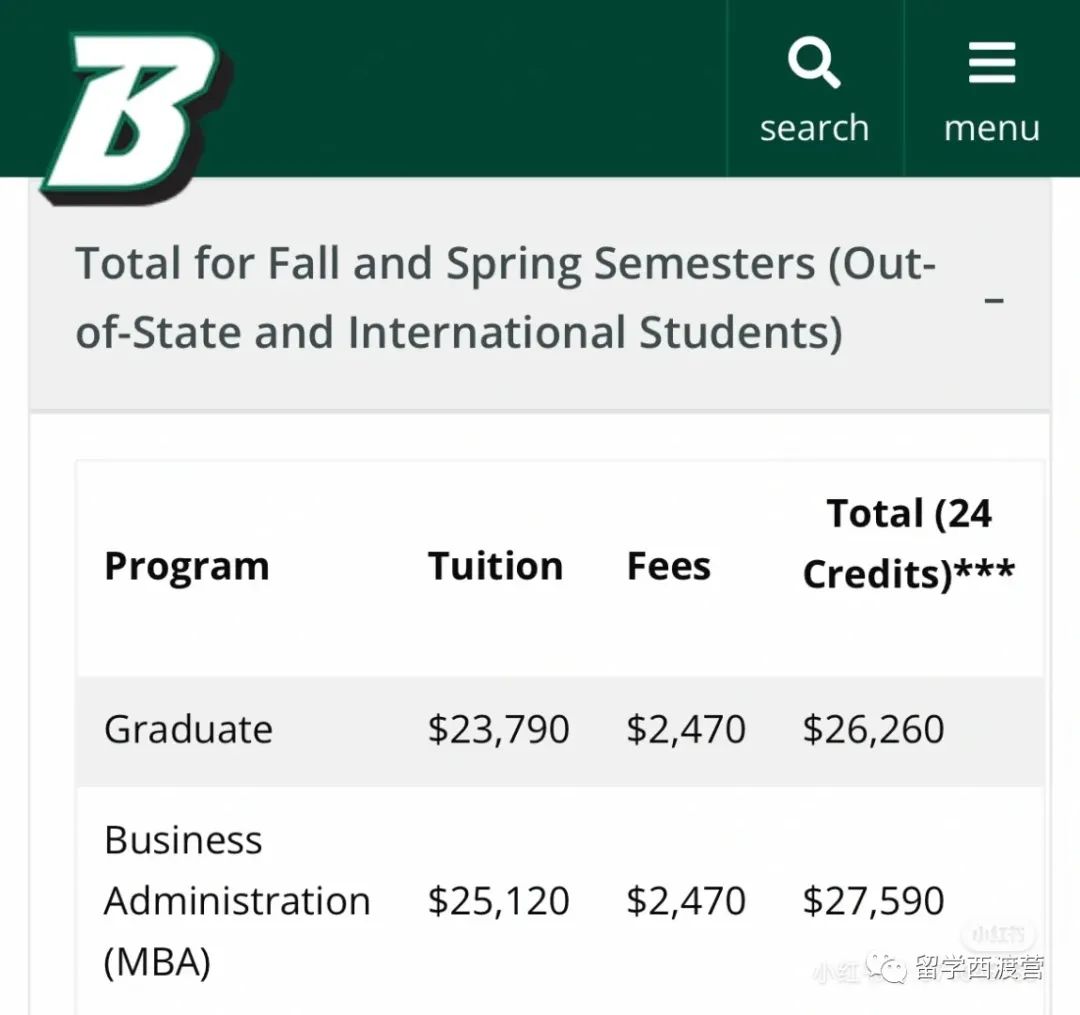The width and height of the screenshot is (1080, 1015).
Task: Click the MBA total $27,590 cell
Action: (x=873, y=901)
